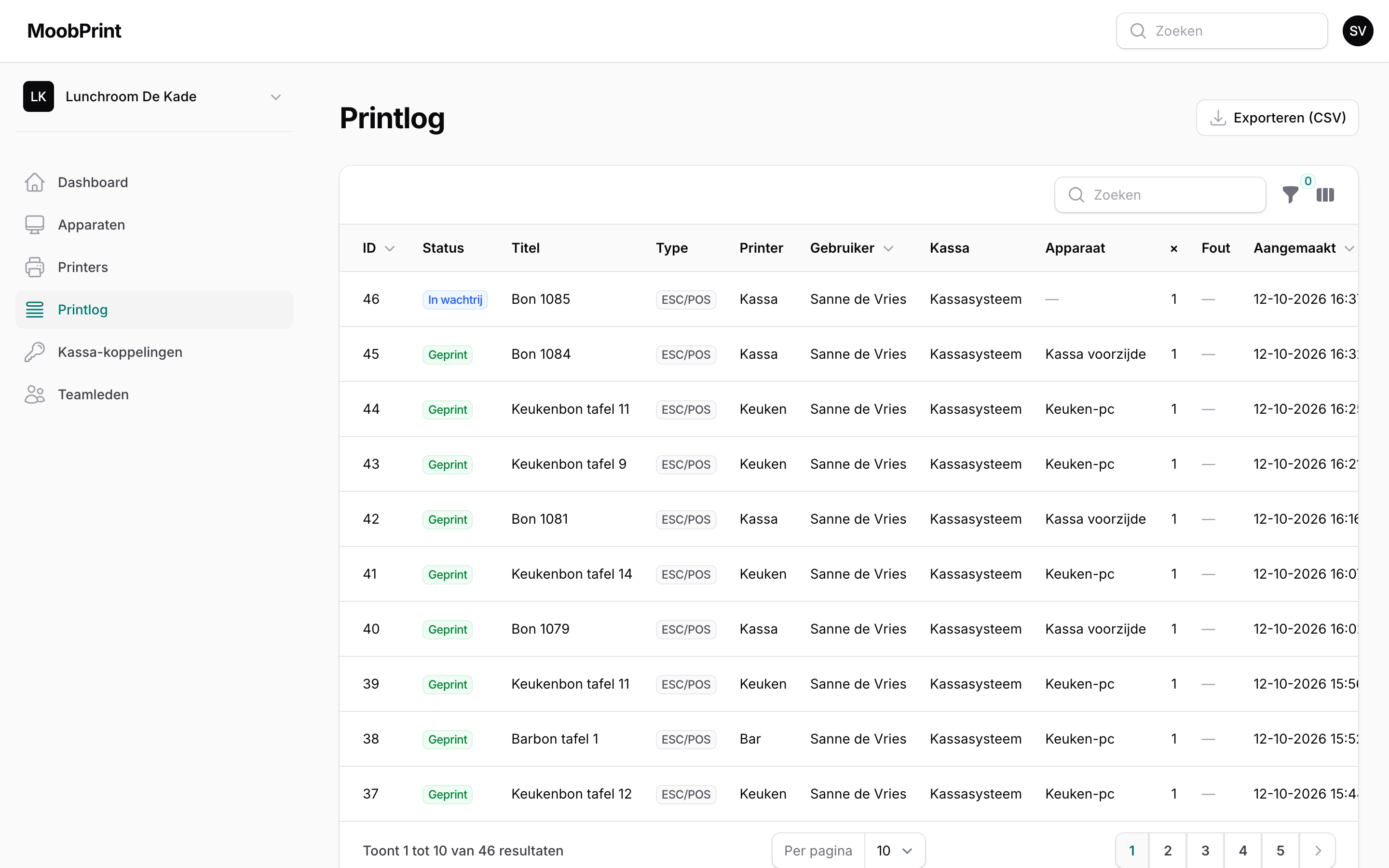Go to next page arrow

pyautogui.click(x=1318, y=850)
